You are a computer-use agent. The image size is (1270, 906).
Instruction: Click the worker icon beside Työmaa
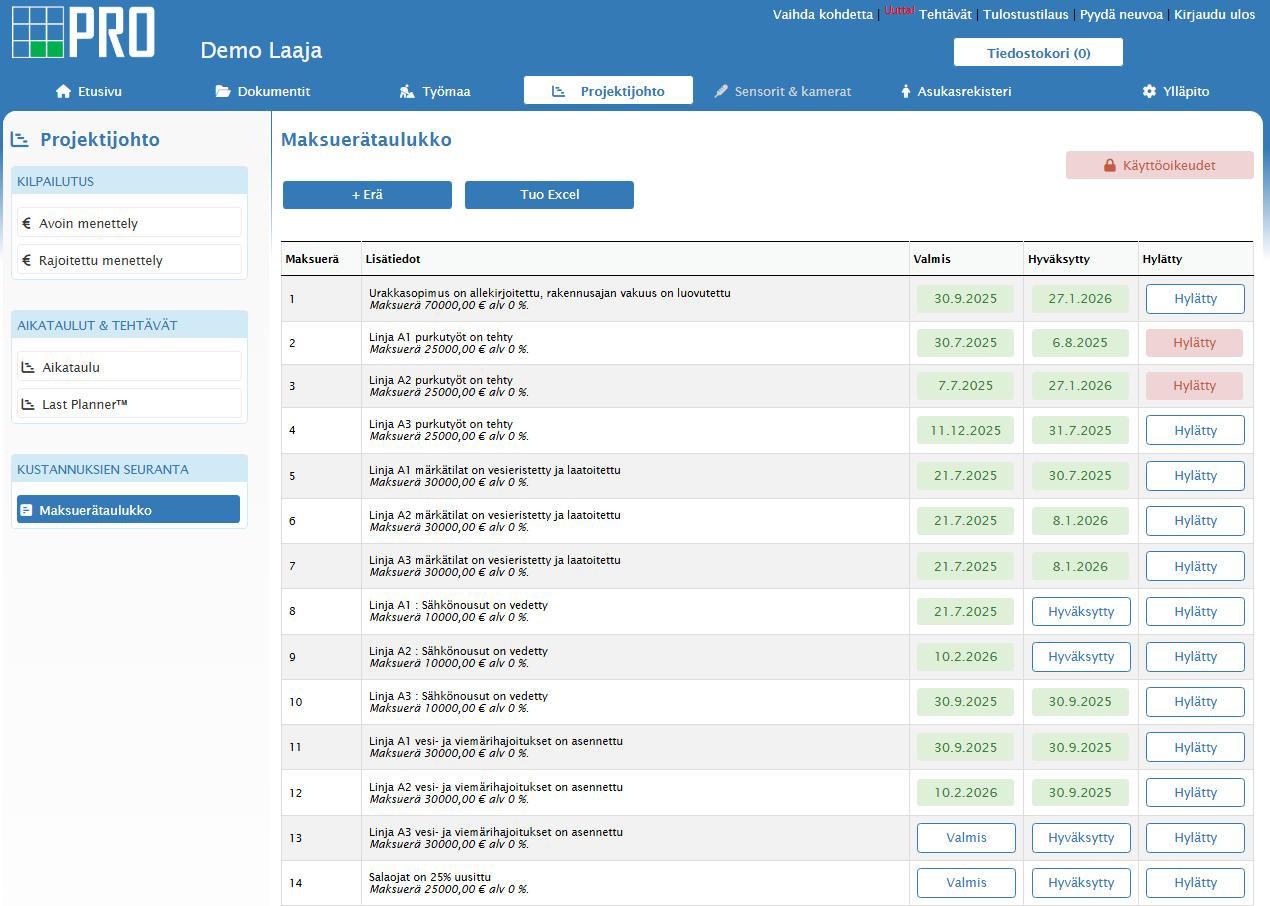click(407, 91)
